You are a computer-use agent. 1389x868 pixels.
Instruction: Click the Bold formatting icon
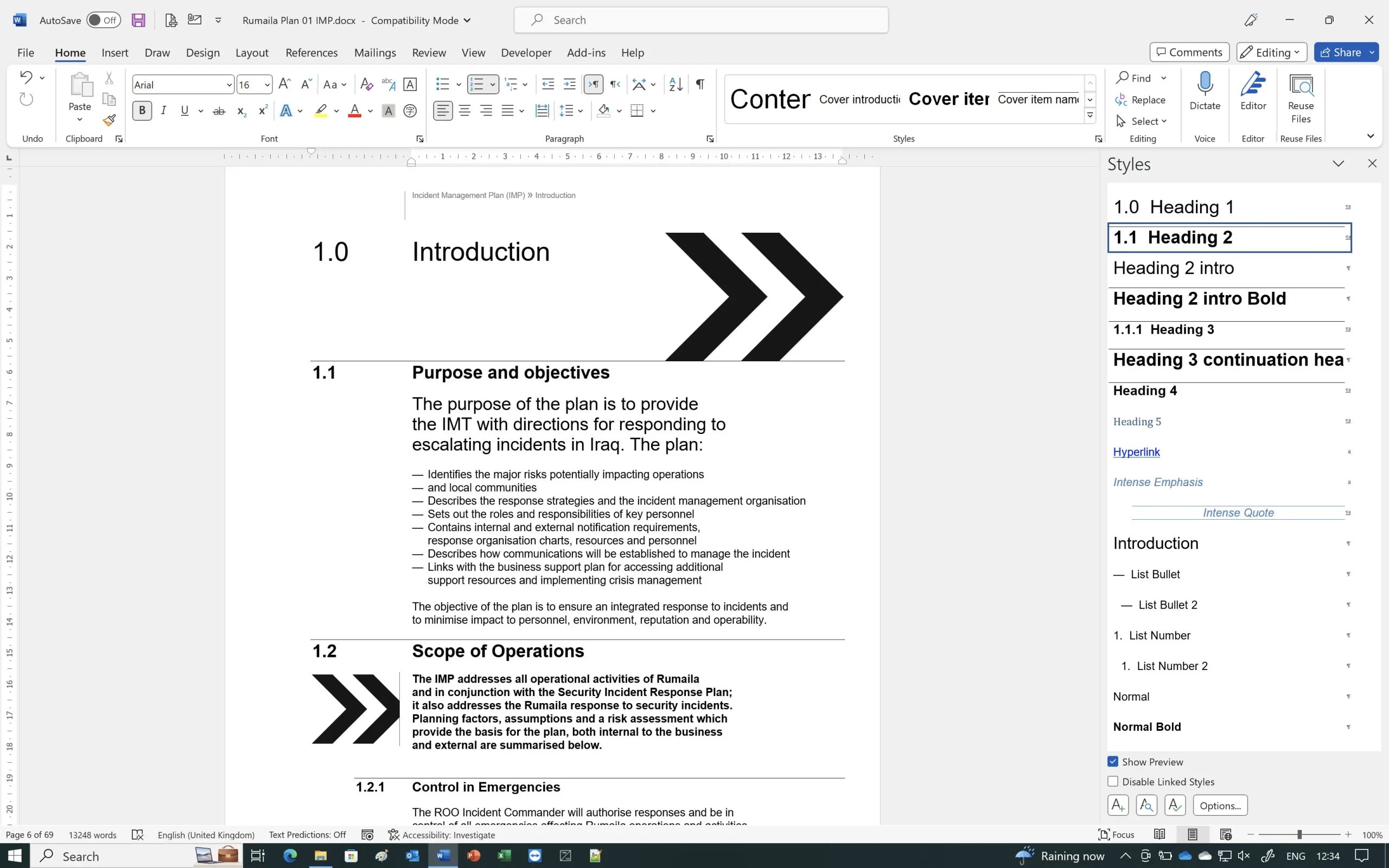pyautogui.click(x=142, y=110)
